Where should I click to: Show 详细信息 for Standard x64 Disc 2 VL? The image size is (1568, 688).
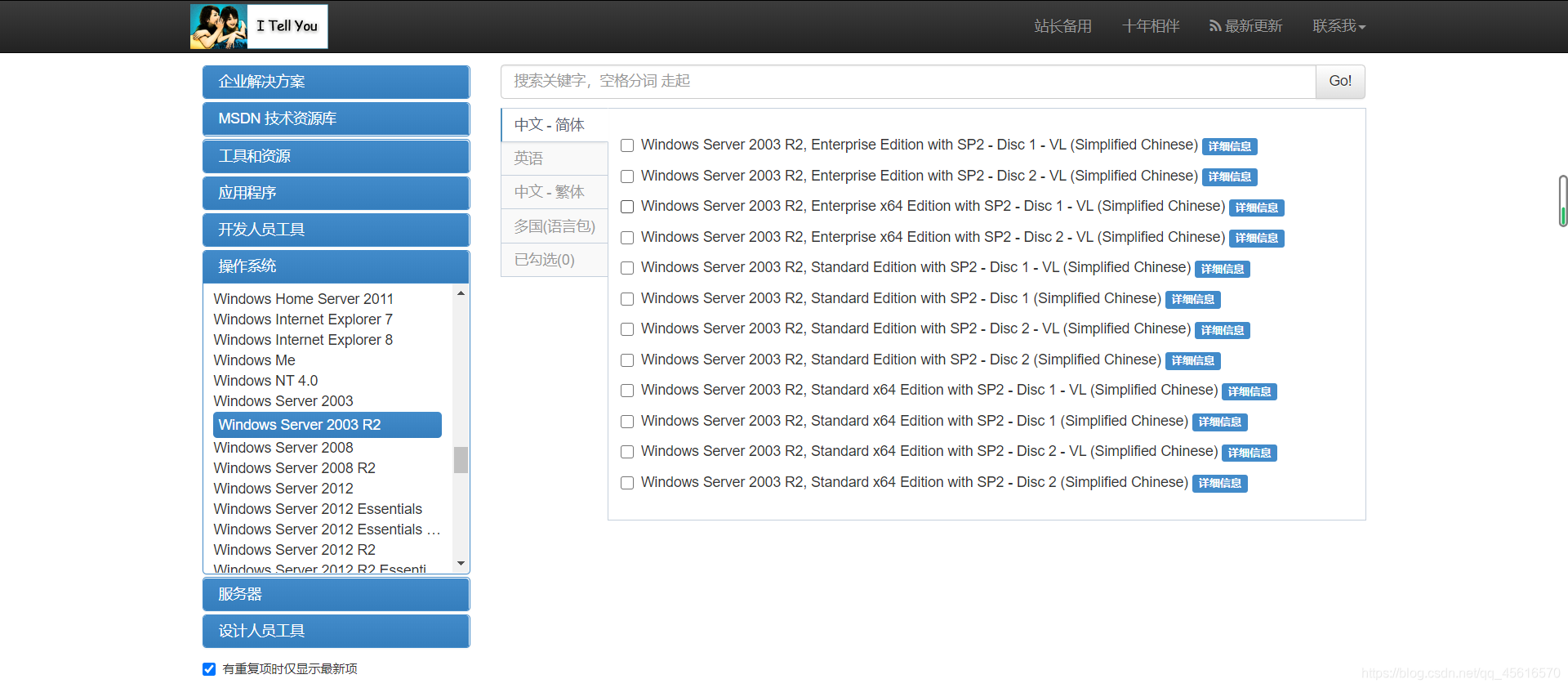point(1249,453)
